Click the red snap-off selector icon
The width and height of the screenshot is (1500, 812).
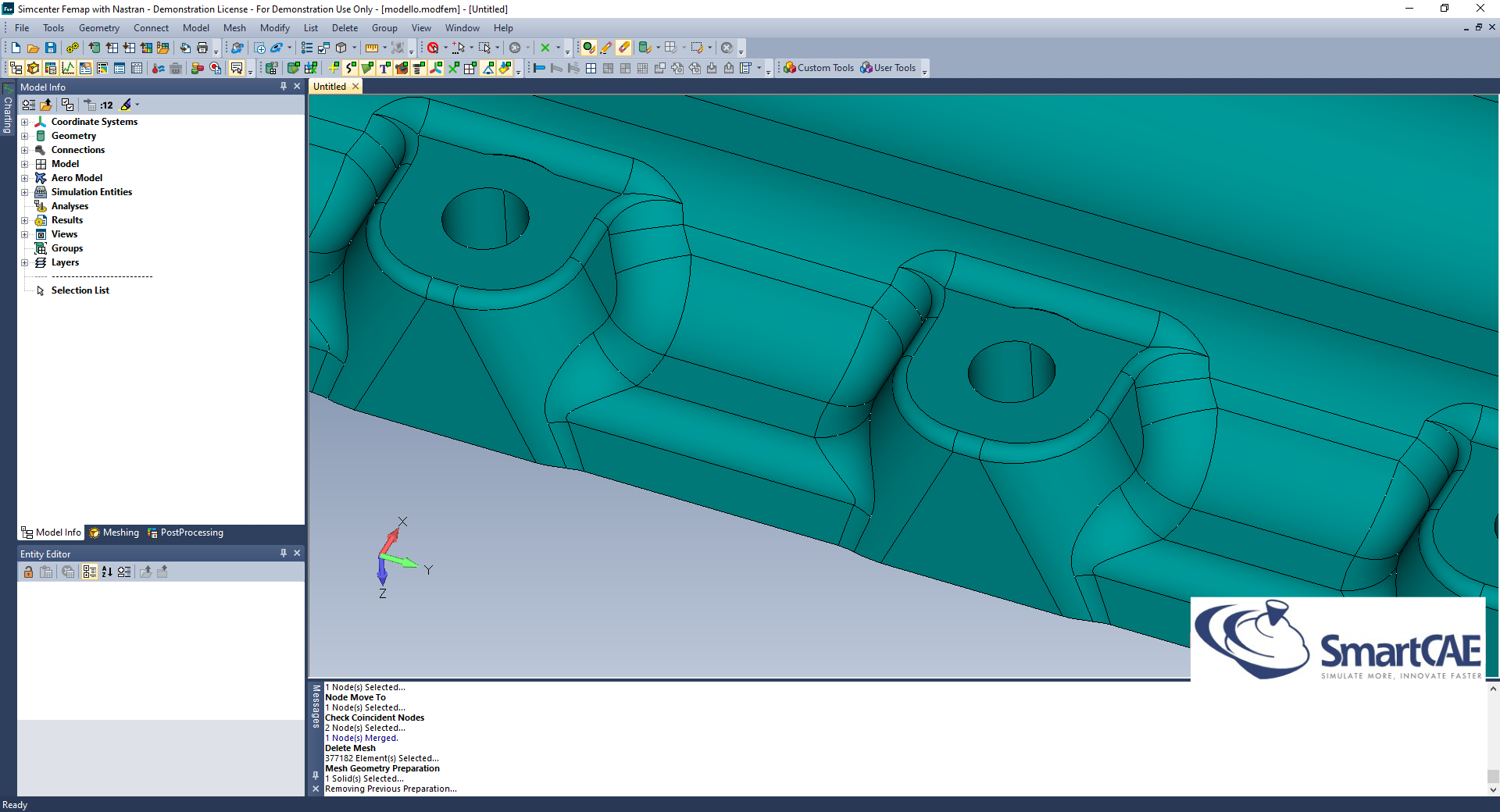pos(433,48)
